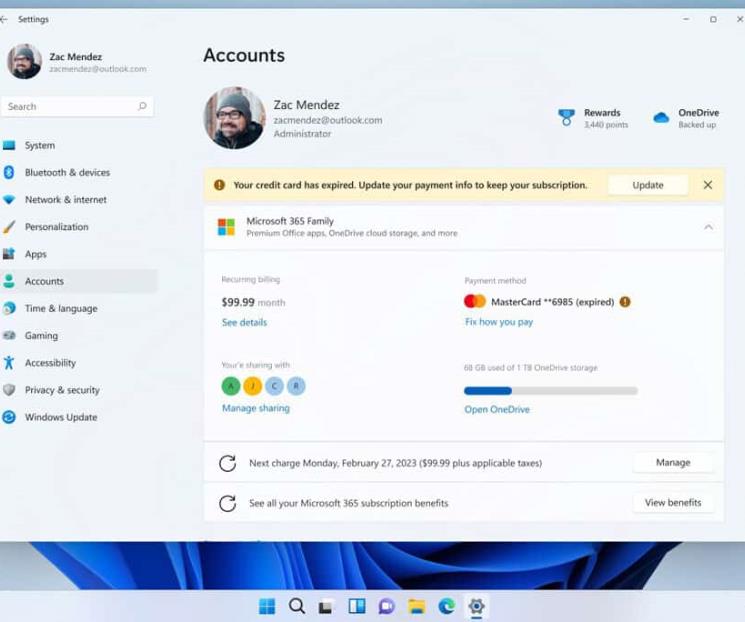The image size is (745, 622).
Task: Click the MasterCard logo icon
Action: click(475, 301)
